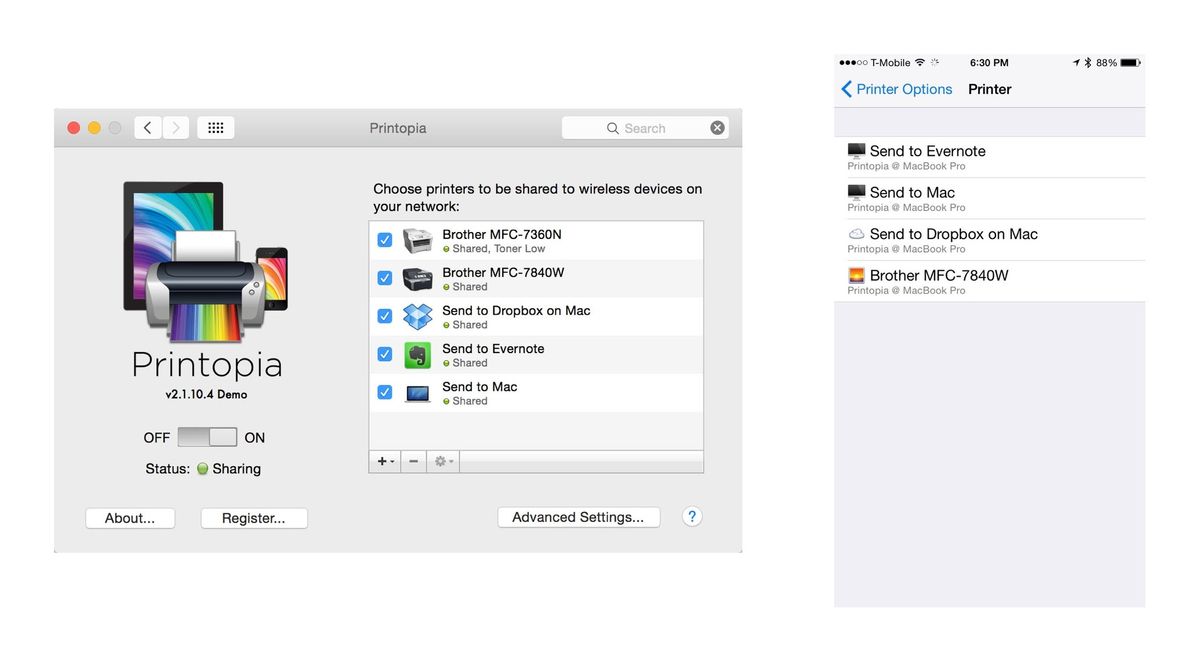Screen dimensions: 1200x662
Task: Disable sharing for Send to Dropbox on Mac
Action: point(384,316)
